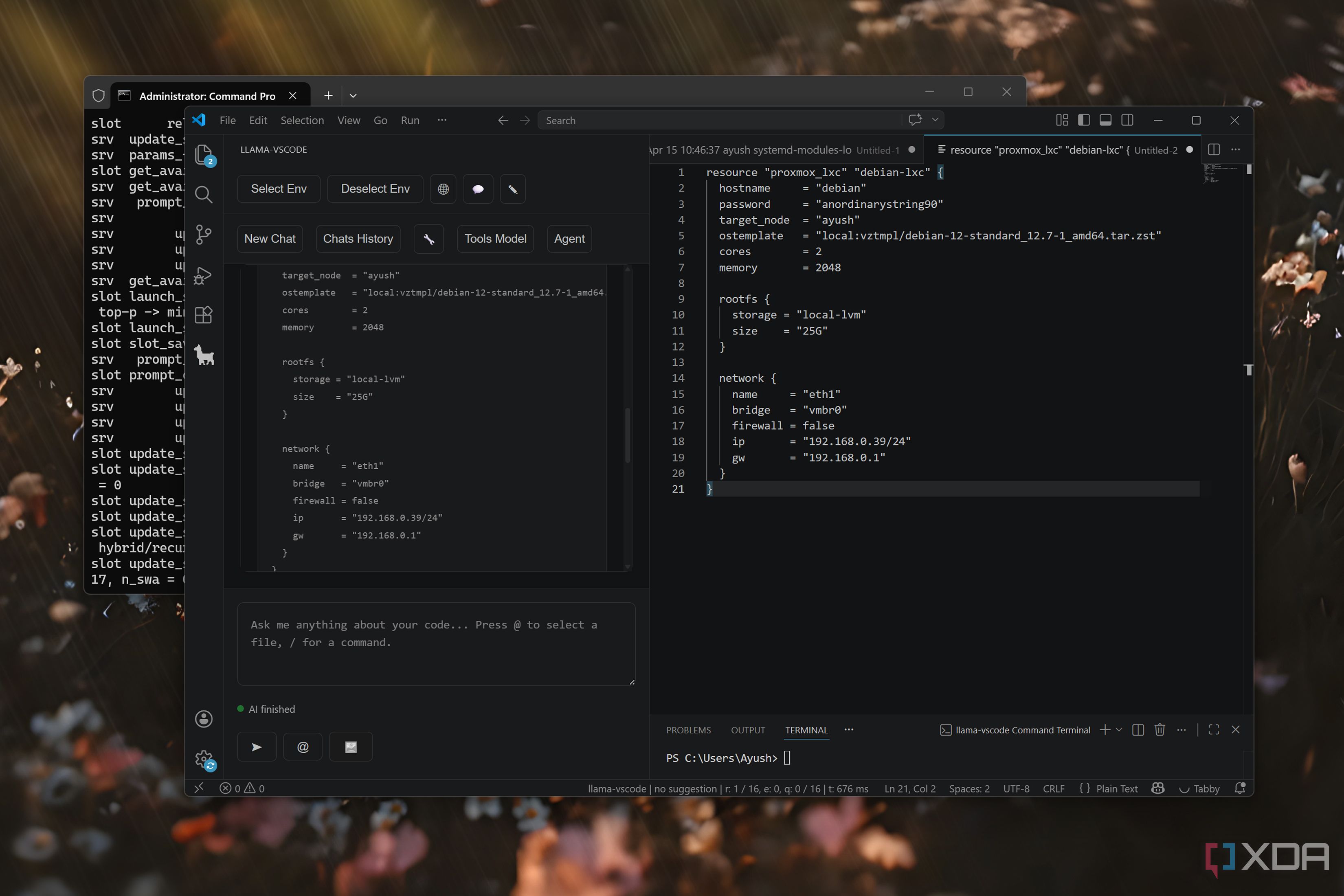Toggle the primary side bar layout button

(x=1084, y=120)
